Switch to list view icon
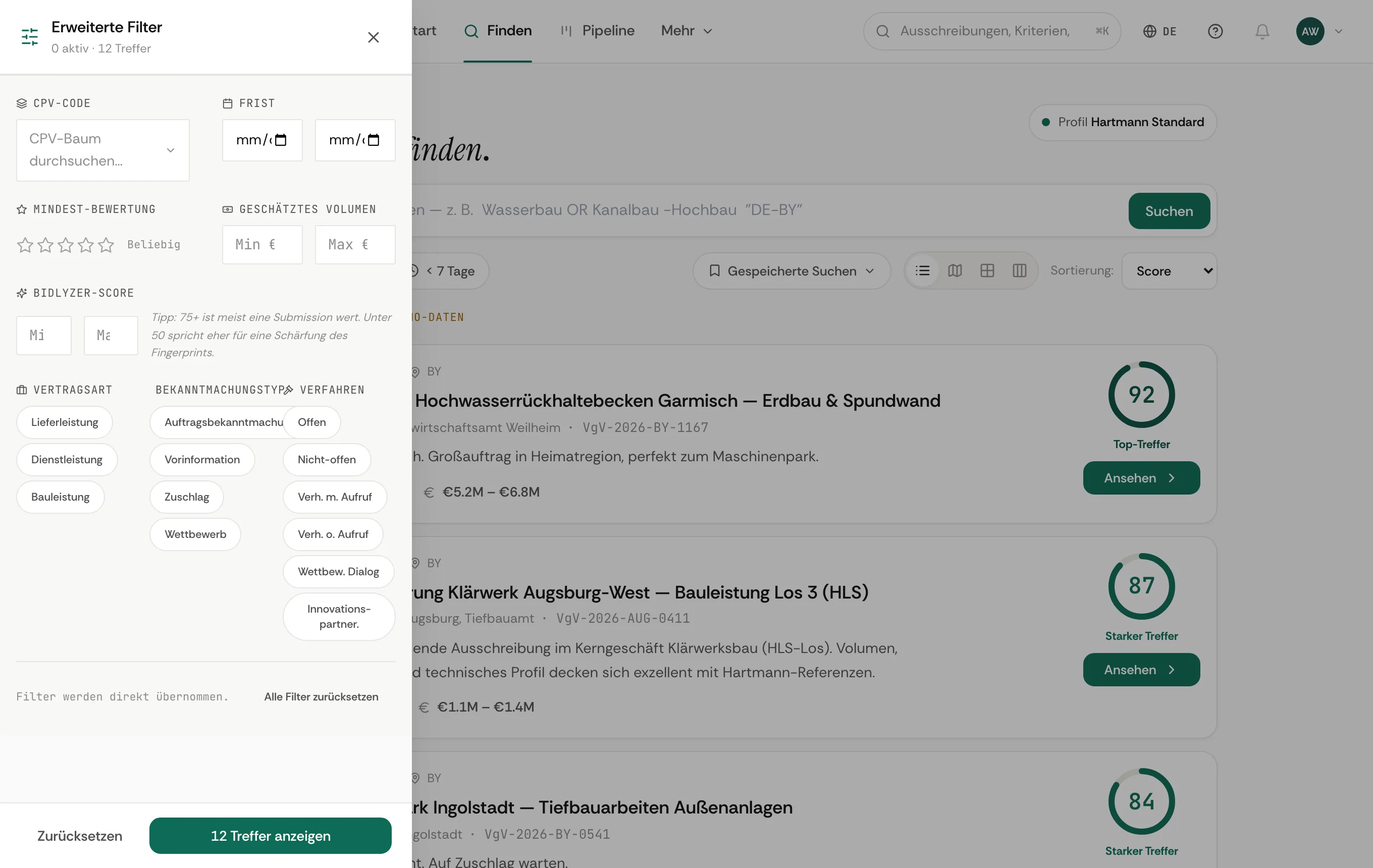Viewport: 1373px width, 868px height. pos(923,270)
